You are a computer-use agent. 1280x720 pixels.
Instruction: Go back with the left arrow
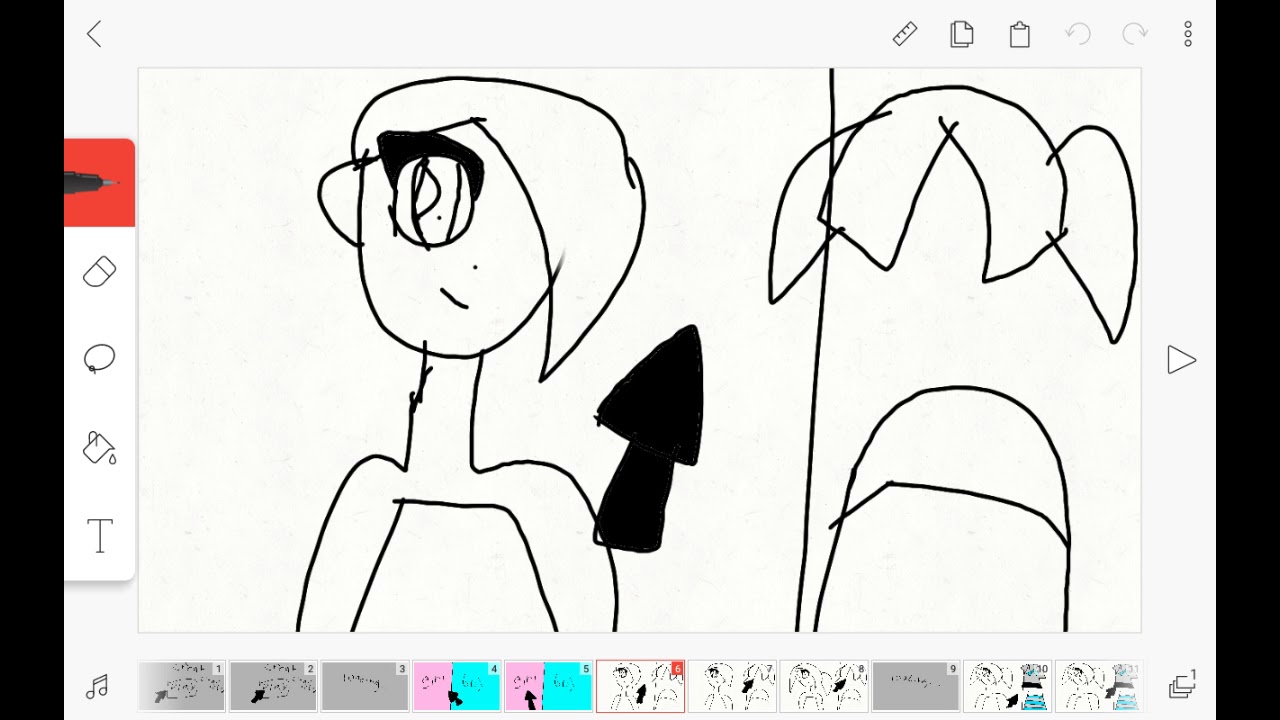pos(94,34)
